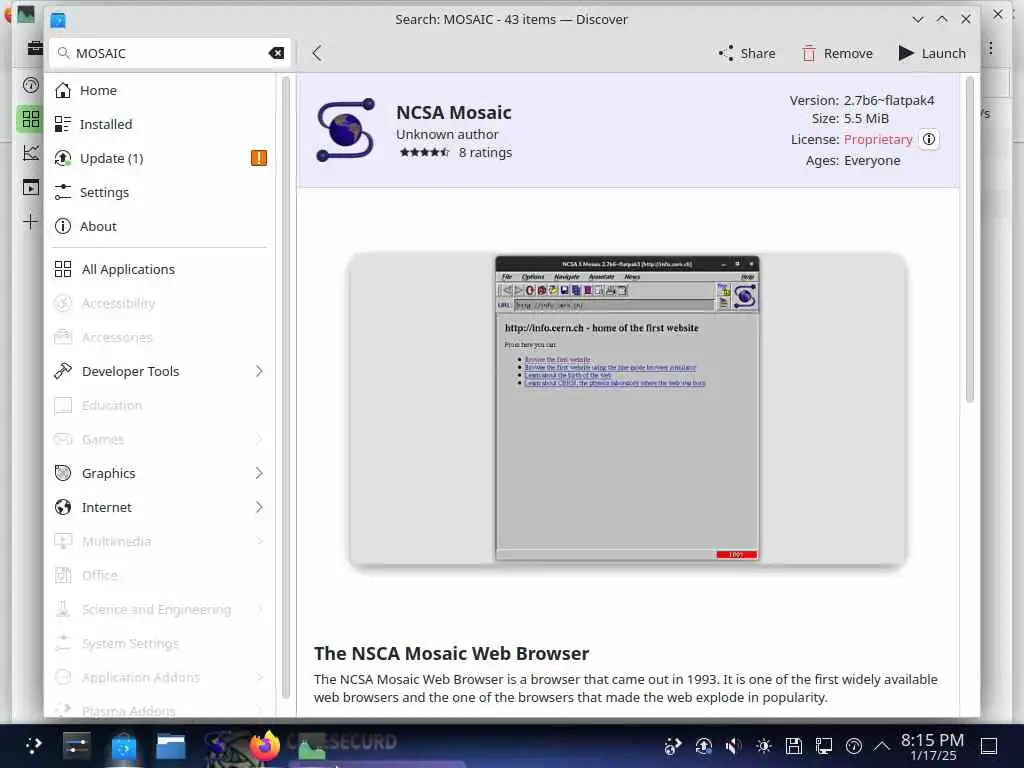
Task: Click the chart icon in background window
Action: tap(30, 153)
